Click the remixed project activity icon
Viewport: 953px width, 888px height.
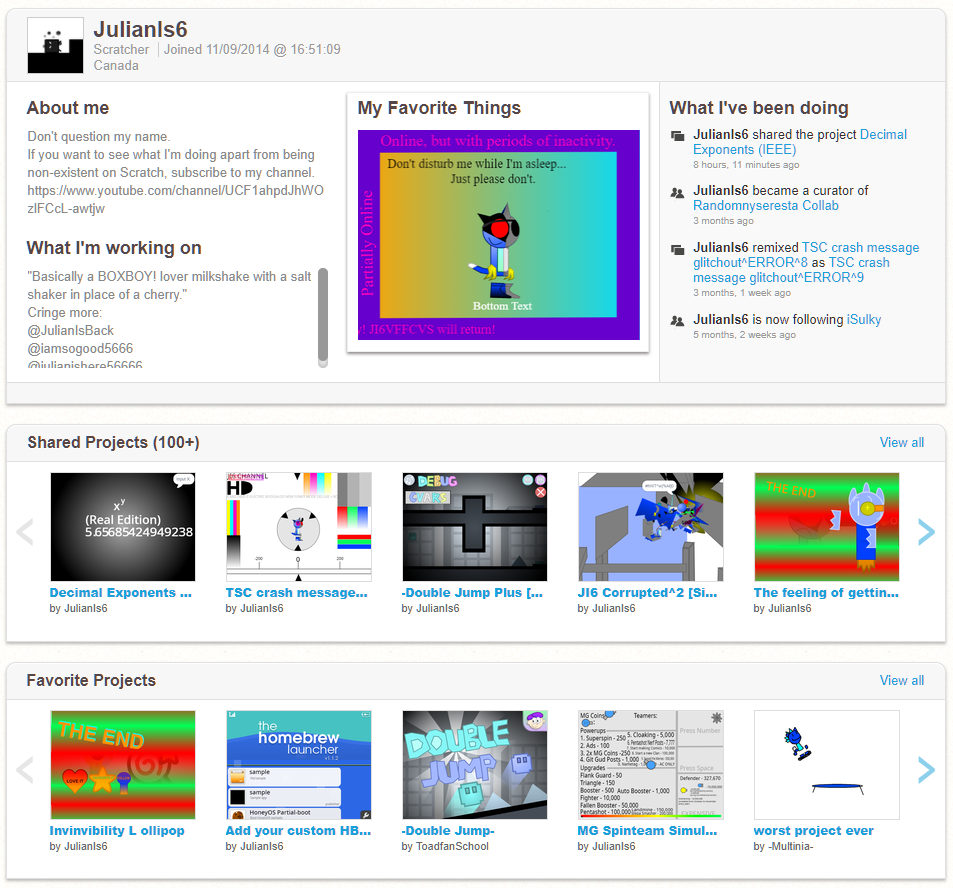click(x=678, y=249)
